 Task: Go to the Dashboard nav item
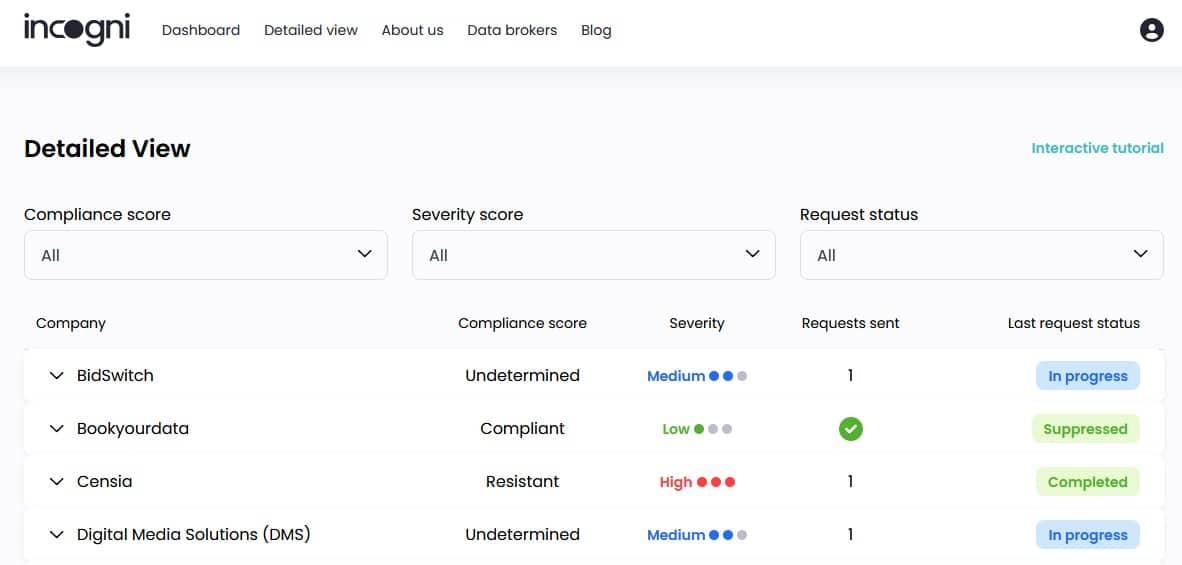[201, 30]
